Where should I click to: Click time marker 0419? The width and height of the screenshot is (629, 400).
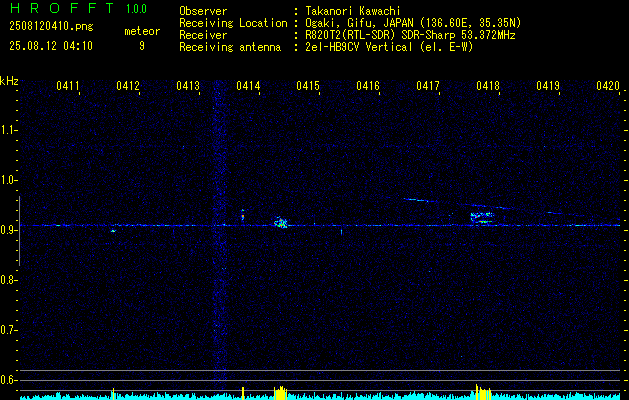pyautogui.click(x=548, y=86)
